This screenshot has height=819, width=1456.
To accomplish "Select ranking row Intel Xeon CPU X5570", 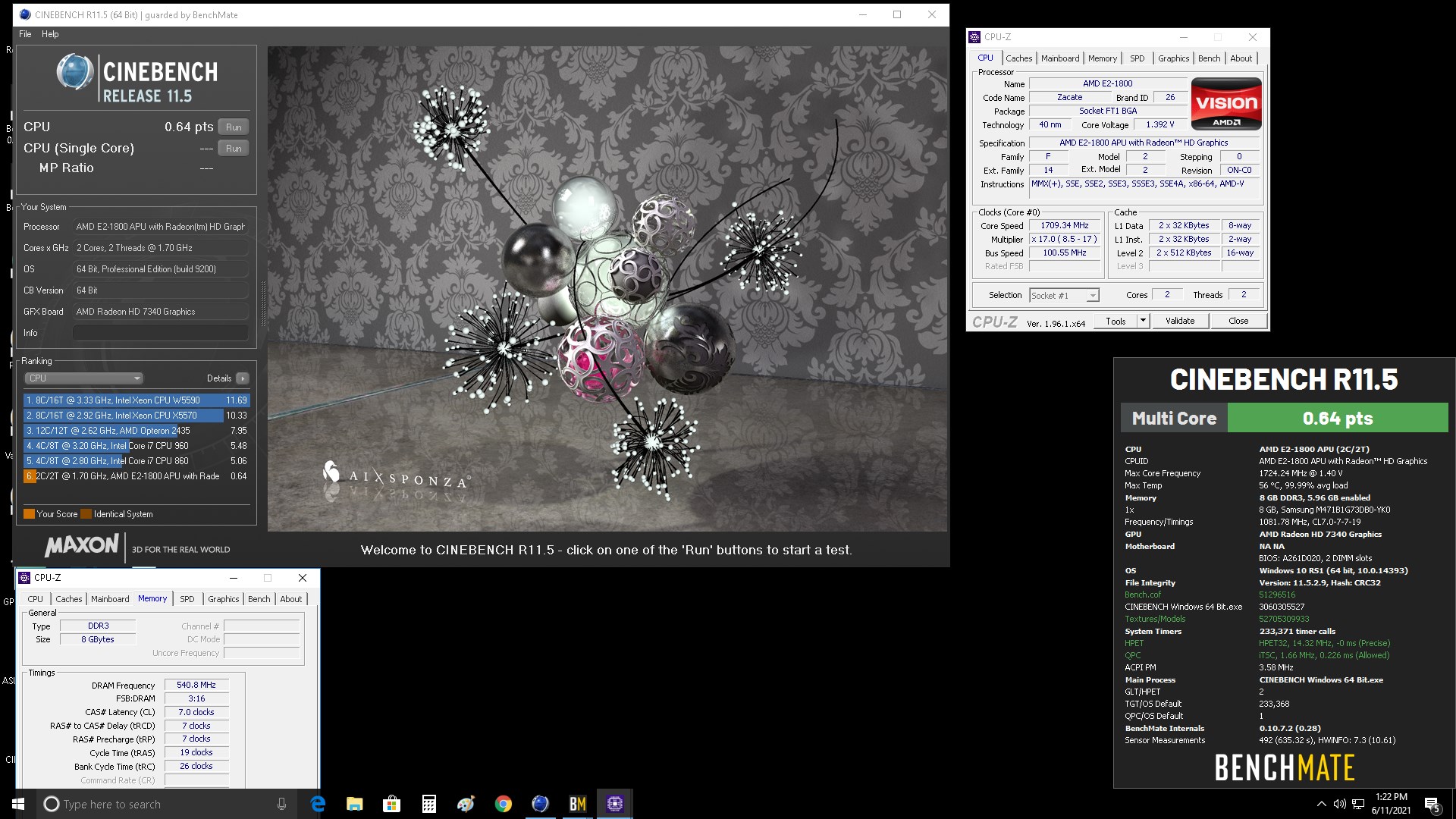I will click(x=136, y=416).
